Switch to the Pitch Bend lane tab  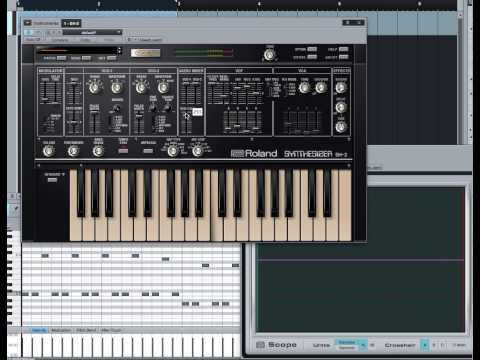pyautogui.click(x=86, y=330)
